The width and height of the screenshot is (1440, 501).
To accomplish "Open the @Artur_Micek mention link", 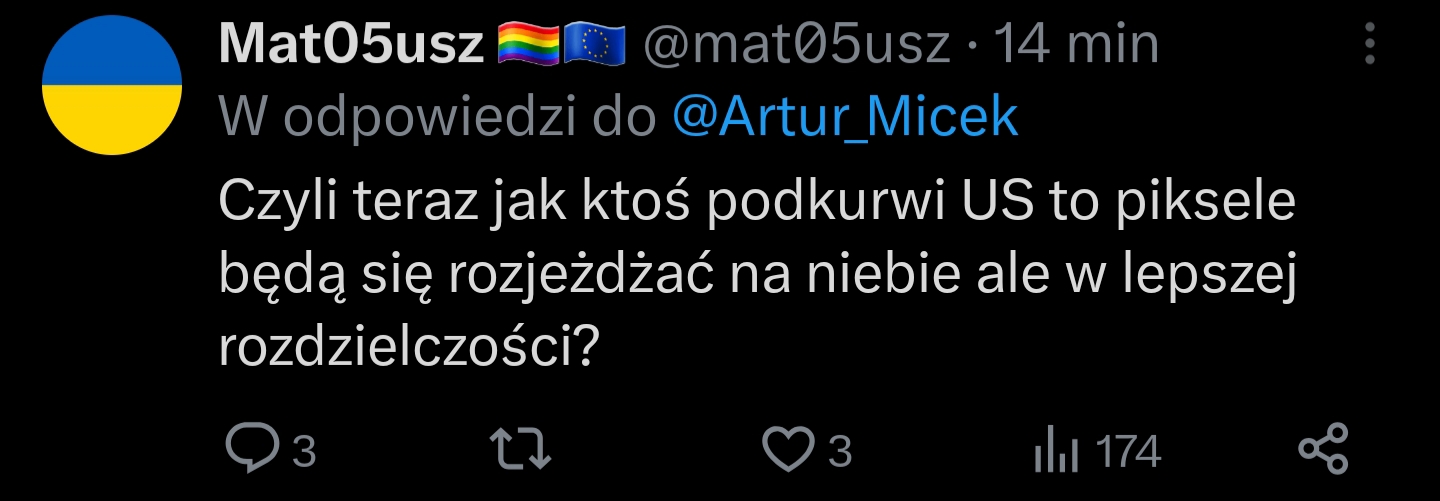I will click(845, 118).
